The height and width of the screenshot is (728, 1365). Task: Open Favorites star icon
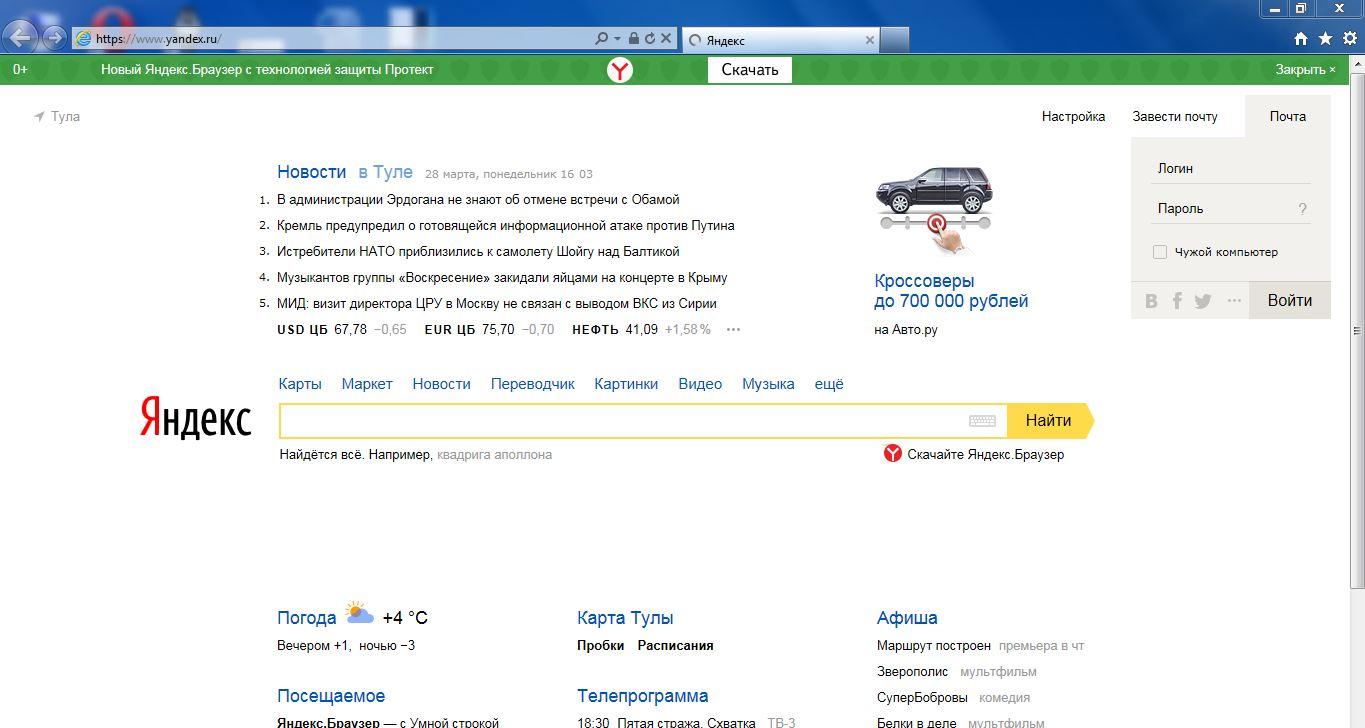[1325, 39]
